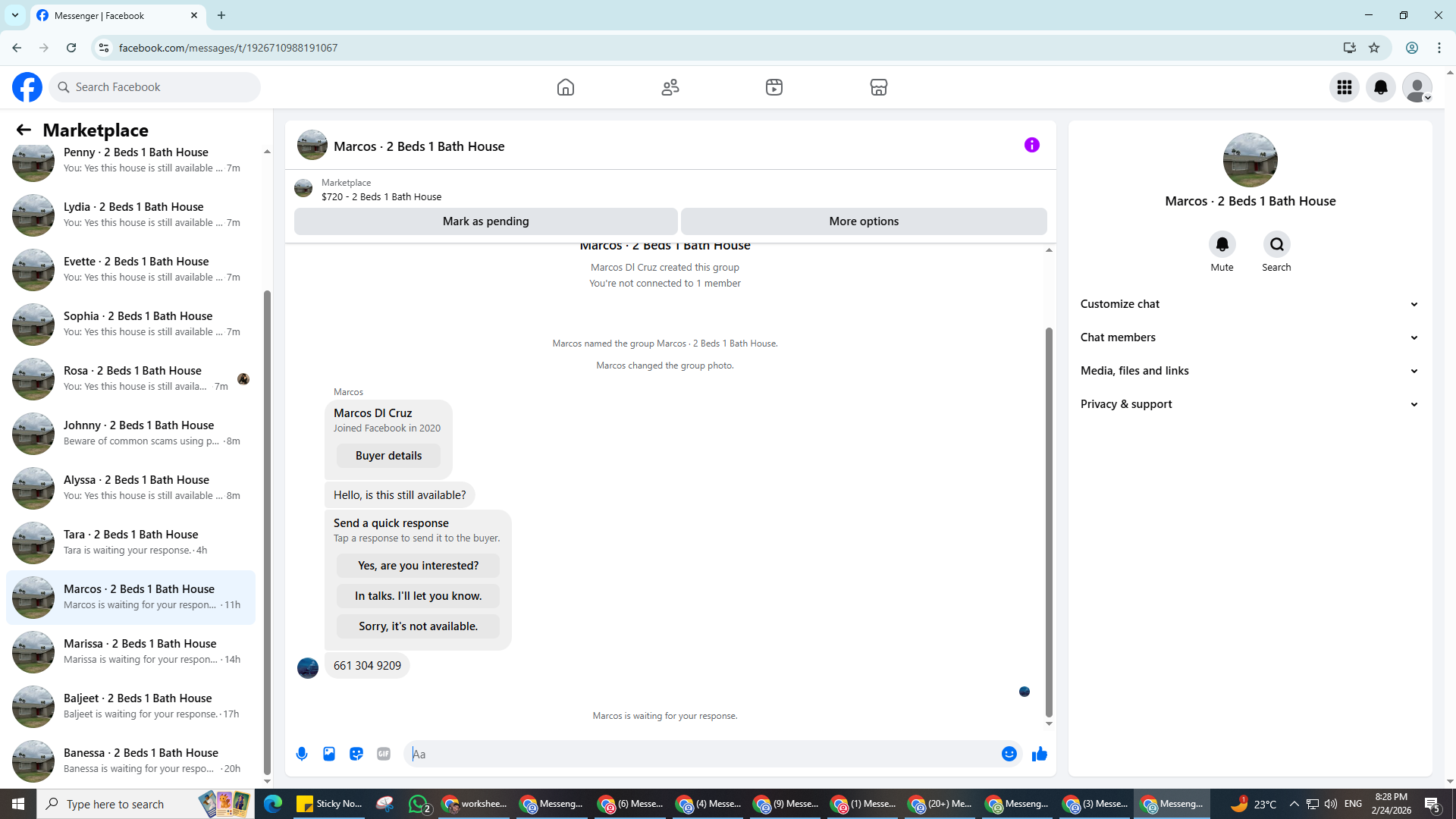
Task: Open Tara · 2 Beds 1 Bath House chat
Action: [130, 542]
